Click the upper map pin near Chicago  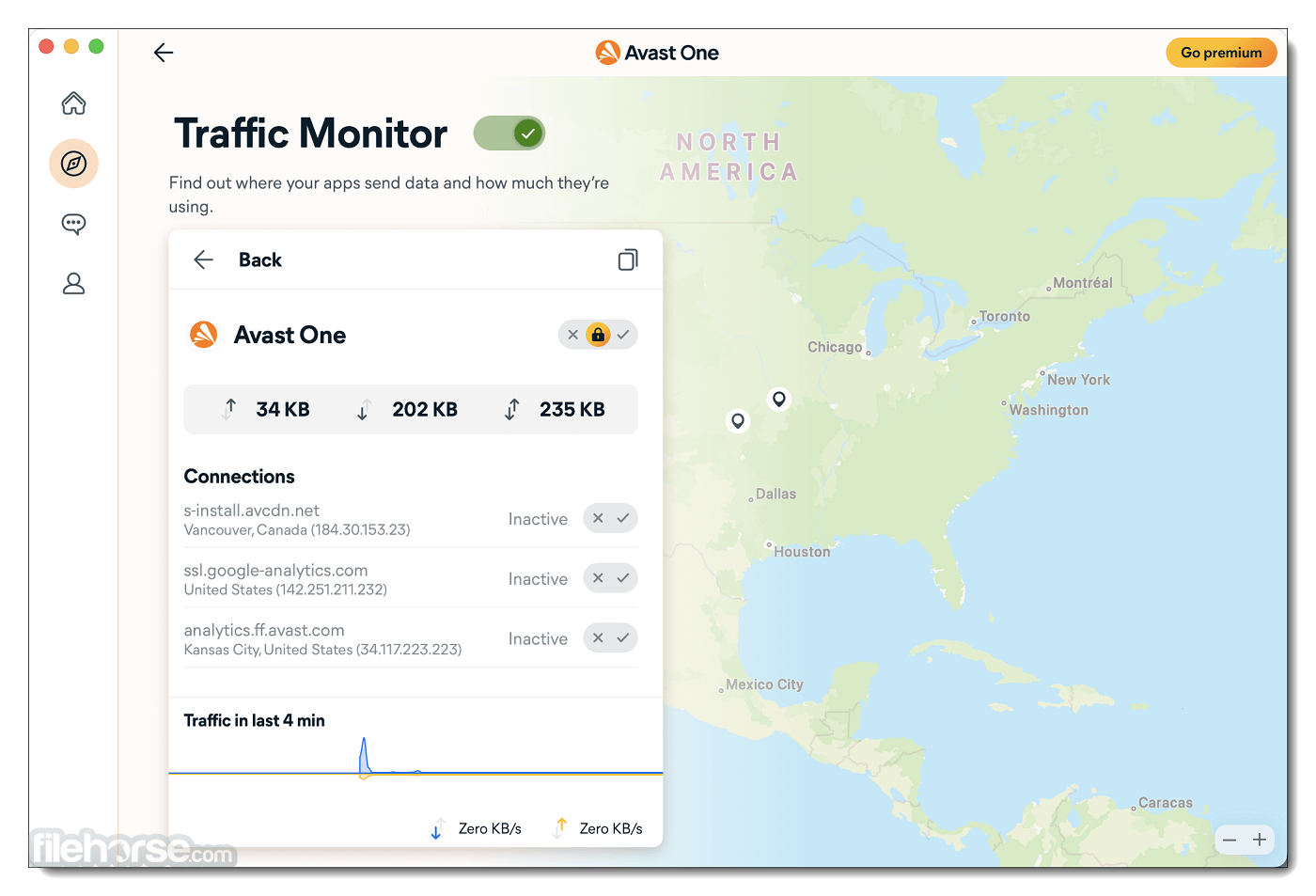click(x=778, y=400)
